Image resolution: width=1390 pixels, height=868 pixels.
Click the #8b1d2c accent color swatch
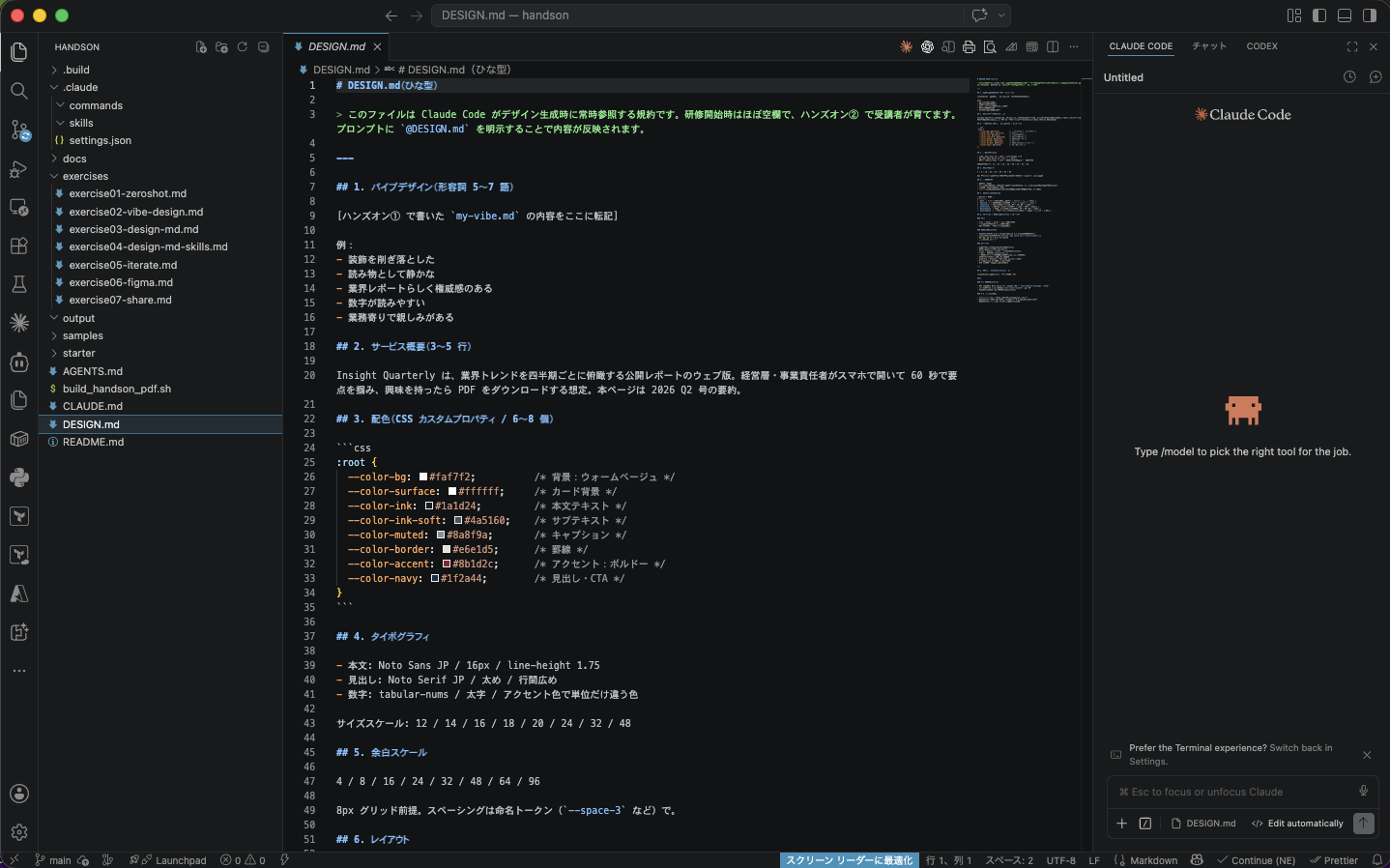click(x=447, y=564)
